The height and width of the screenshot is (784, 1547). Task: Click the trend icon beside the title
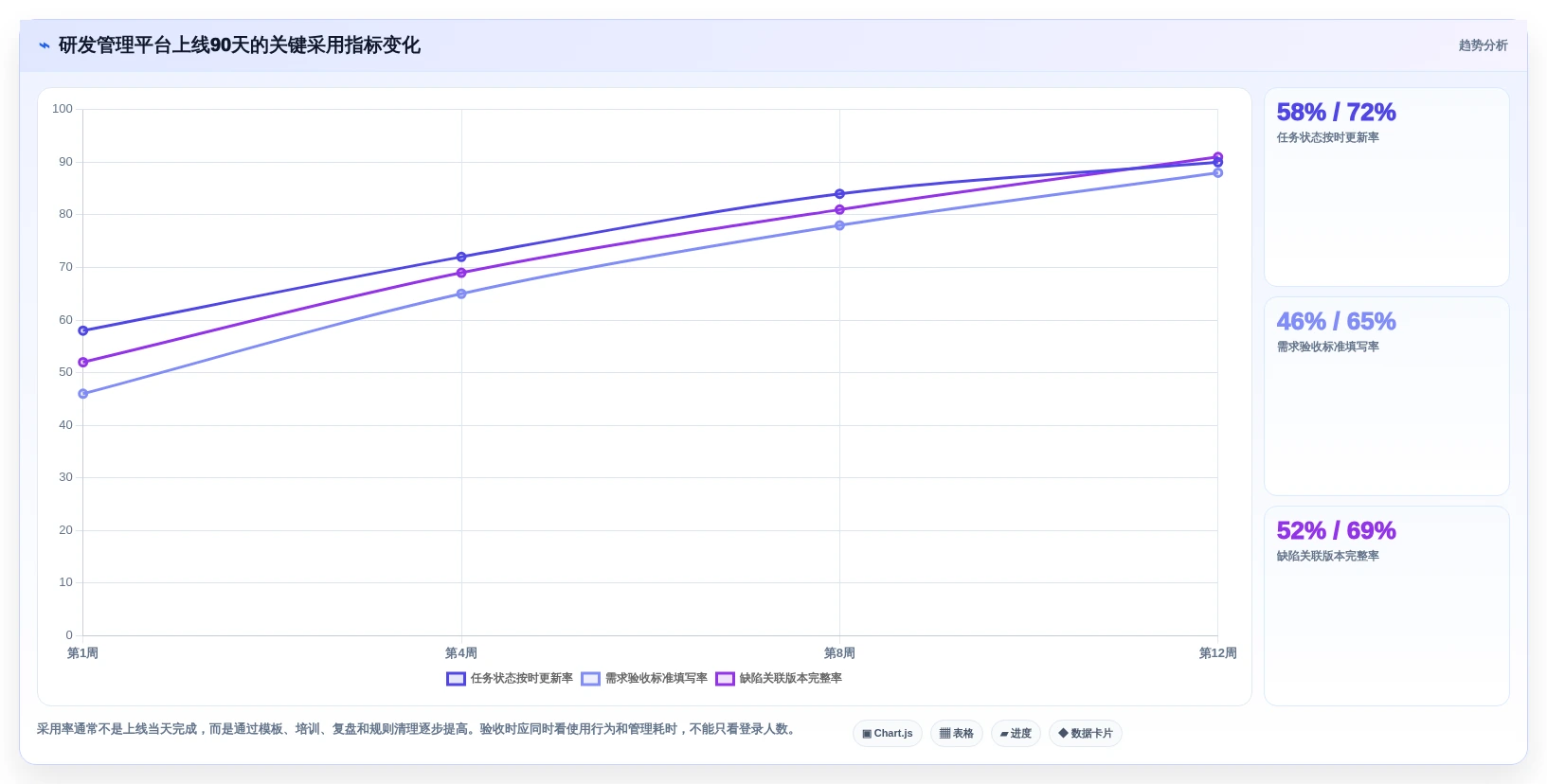(x=45, y=45)
